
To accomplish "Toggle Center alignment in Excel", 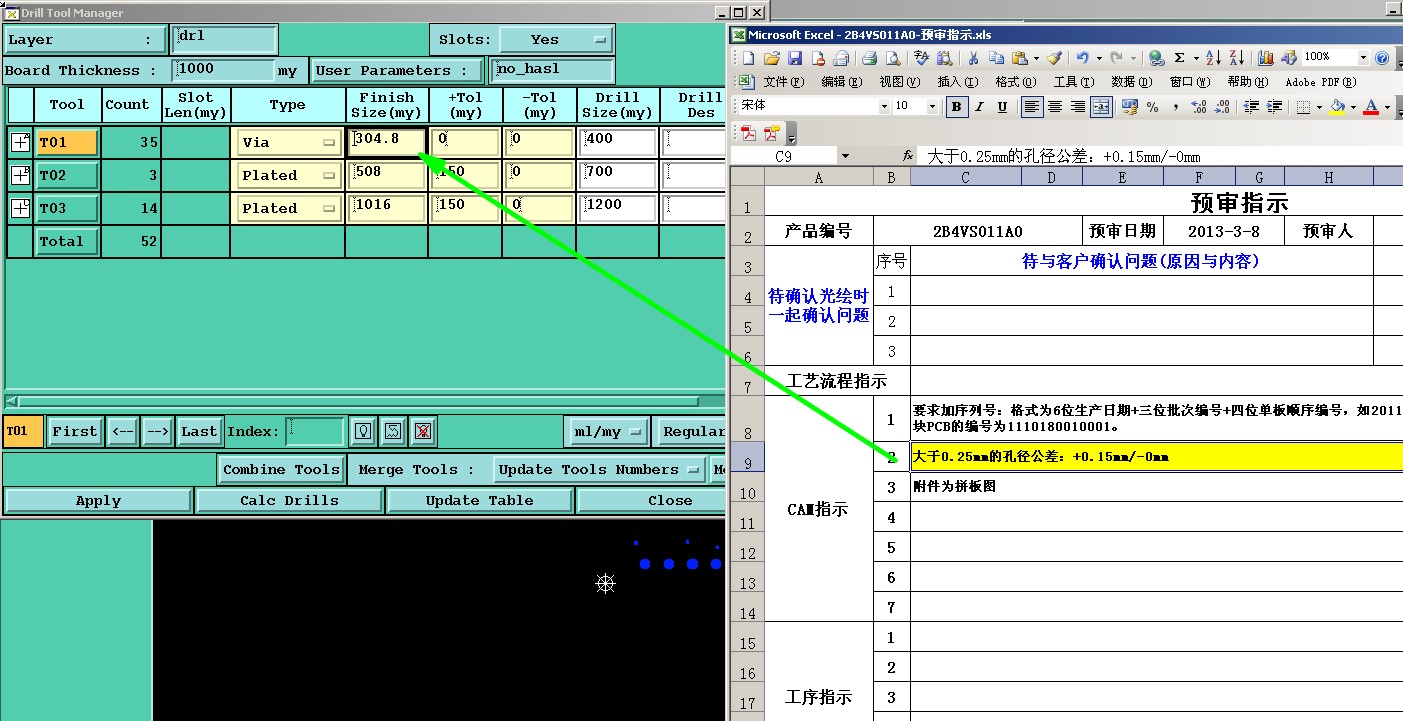I will pyautogui.click(x=1055, y=106).
